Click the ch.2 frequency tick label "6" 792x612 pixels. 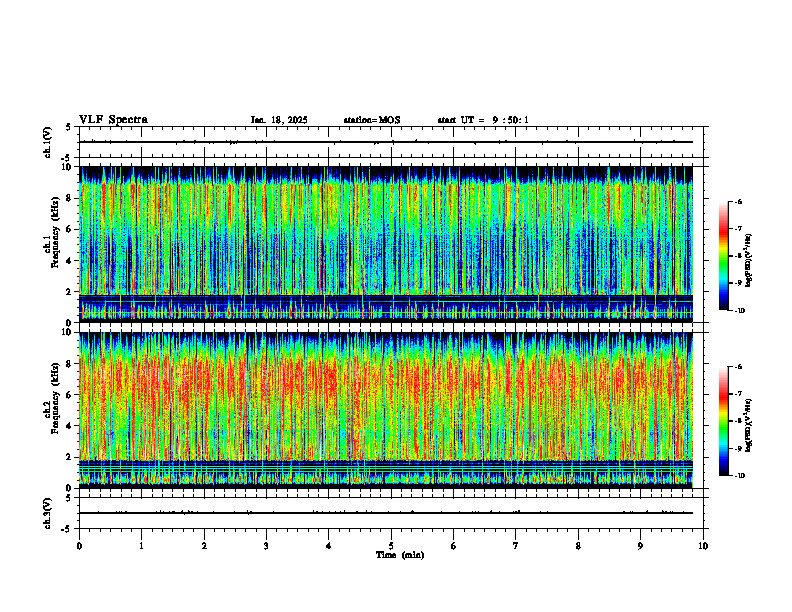pos(69,395)
